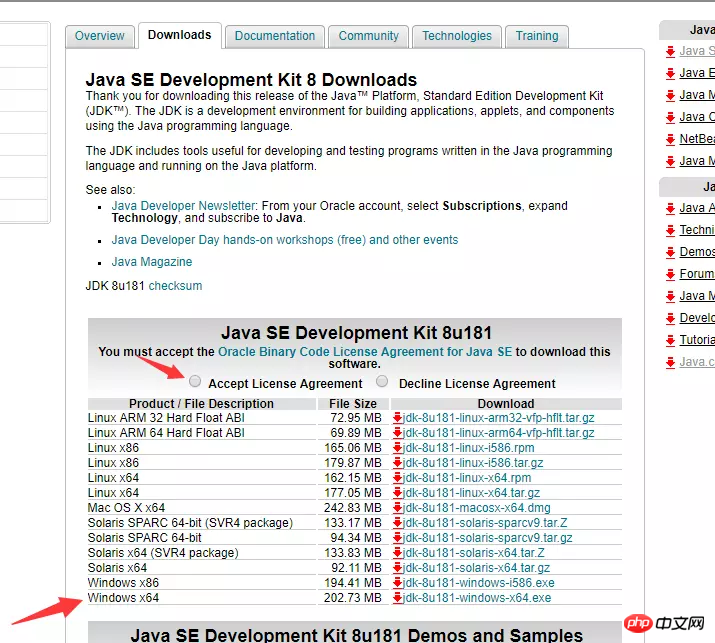This screenshot has width=715, height=643.
Task: Select the 'Windows x86' product description cell
Action: (202, 583)
